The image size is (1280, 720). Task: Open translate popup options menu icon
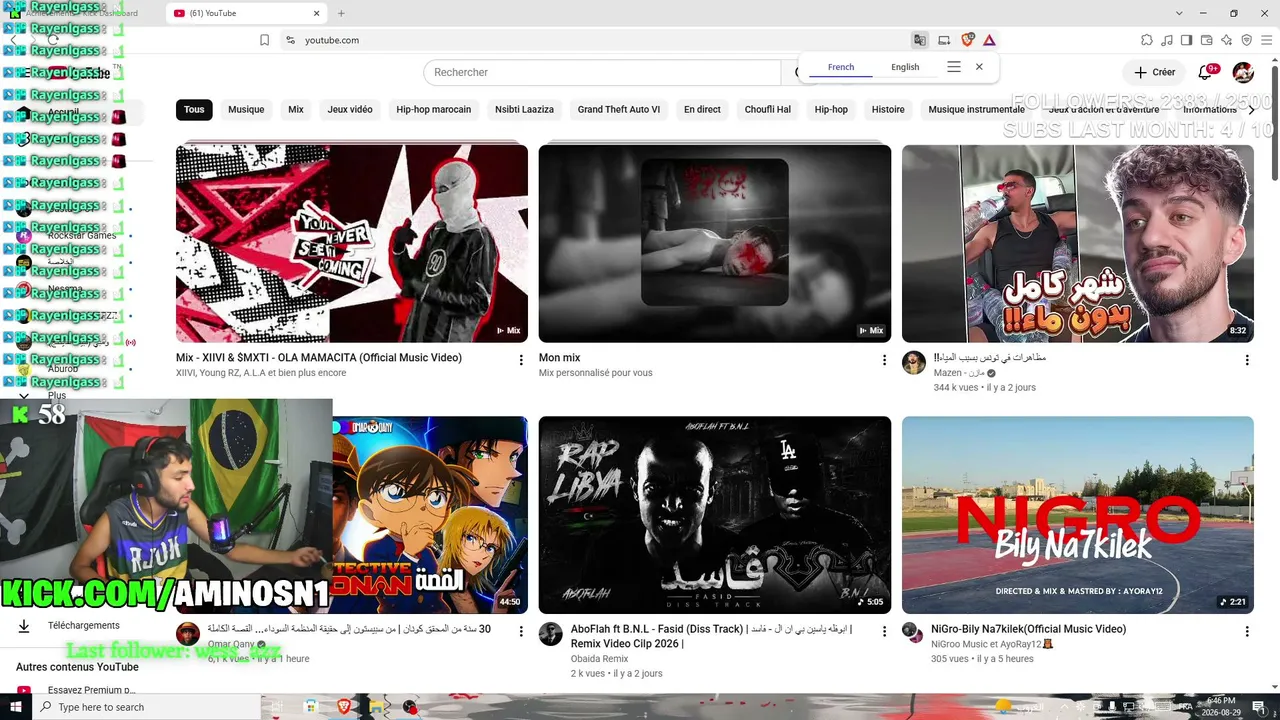click(x=954, y=67)
